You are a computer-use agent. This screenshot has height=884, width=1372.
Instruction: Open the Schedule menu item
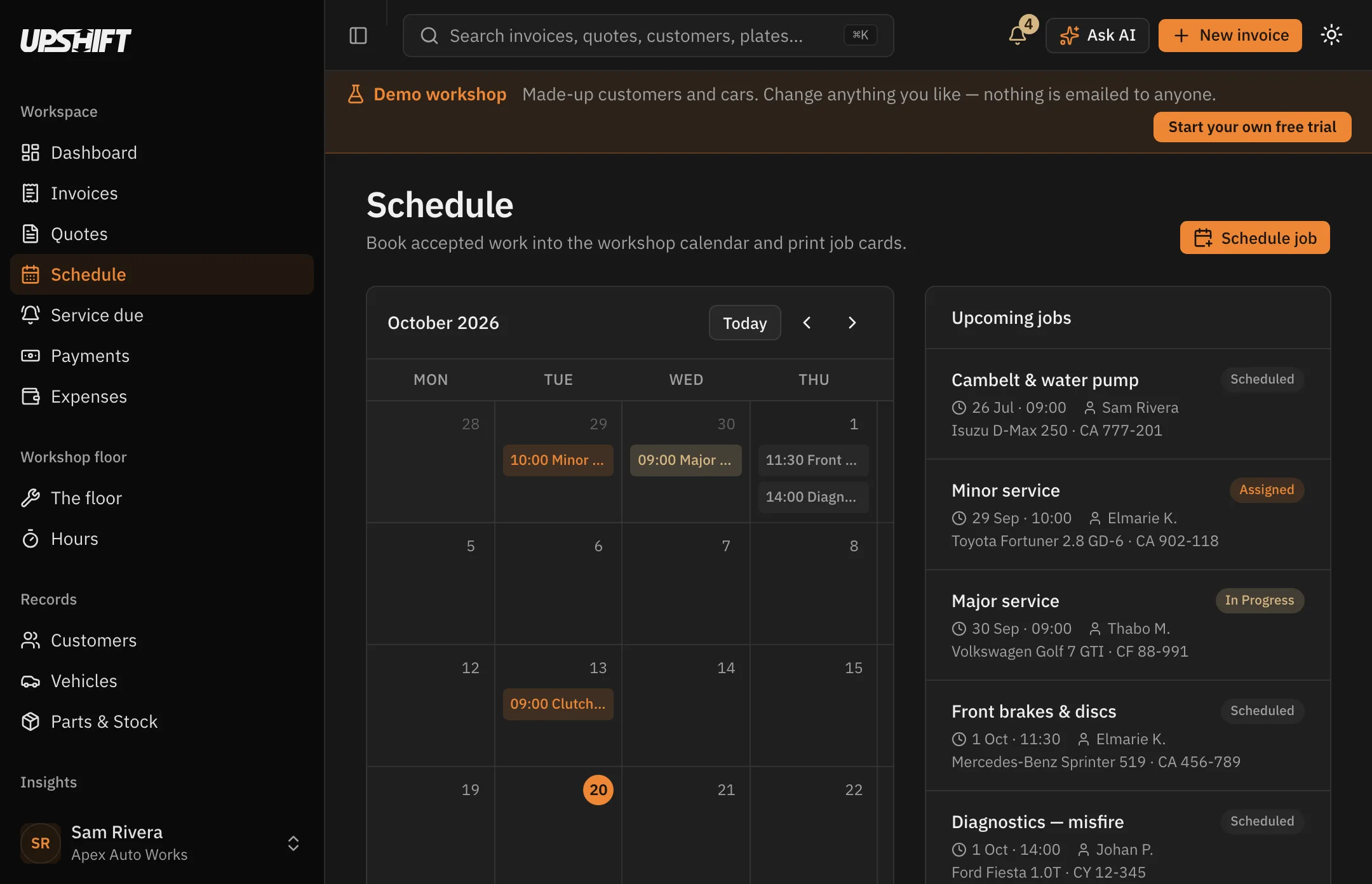tap(162, 274)
